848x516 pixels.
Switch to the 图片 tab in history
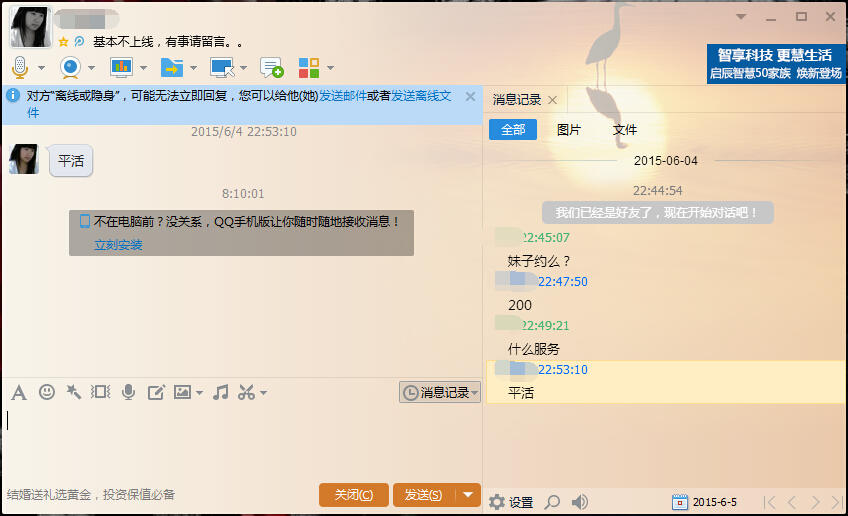click(x=569, y=130)
